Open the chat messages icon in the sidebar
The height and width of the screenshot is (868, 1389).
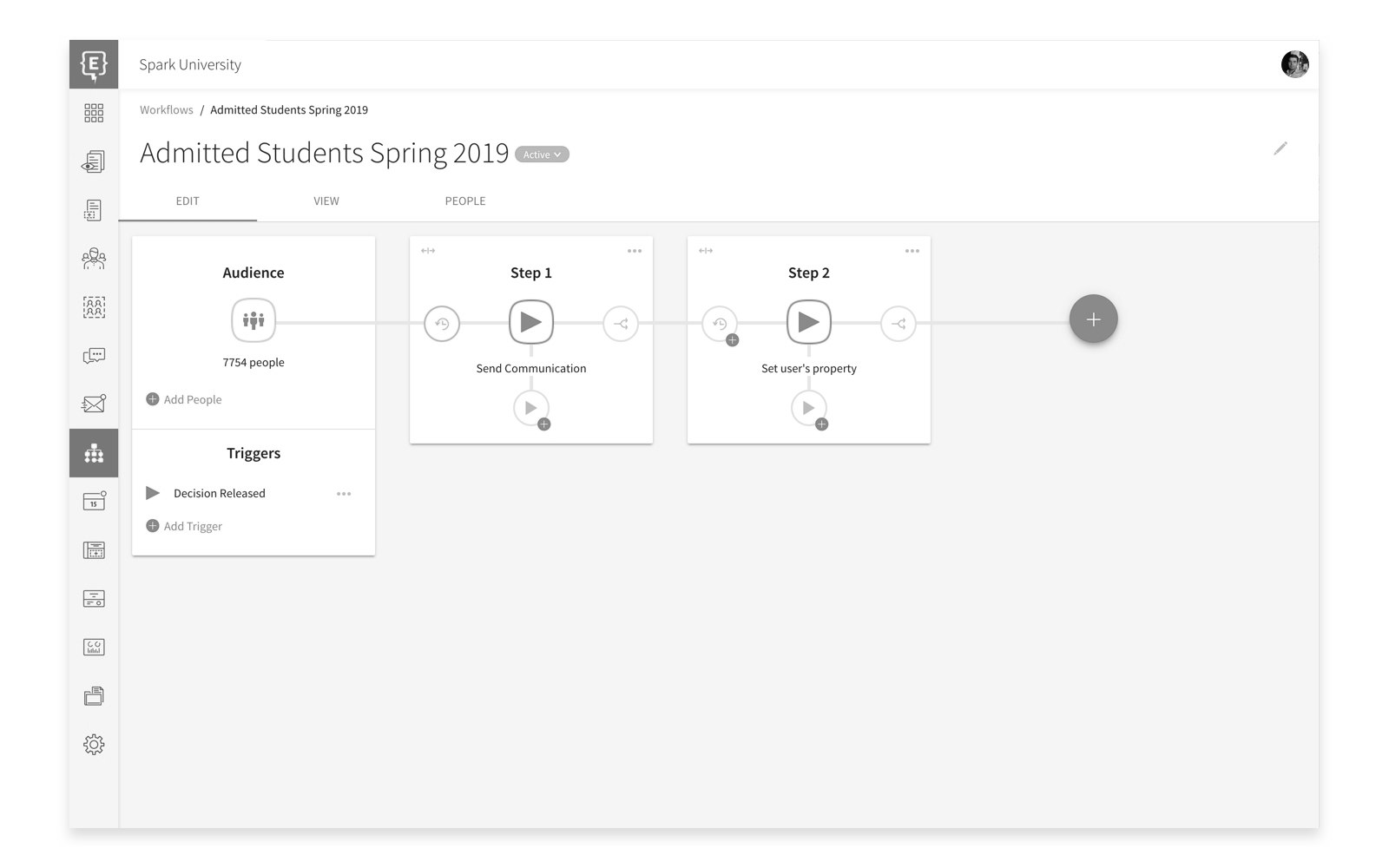(94, 355)
